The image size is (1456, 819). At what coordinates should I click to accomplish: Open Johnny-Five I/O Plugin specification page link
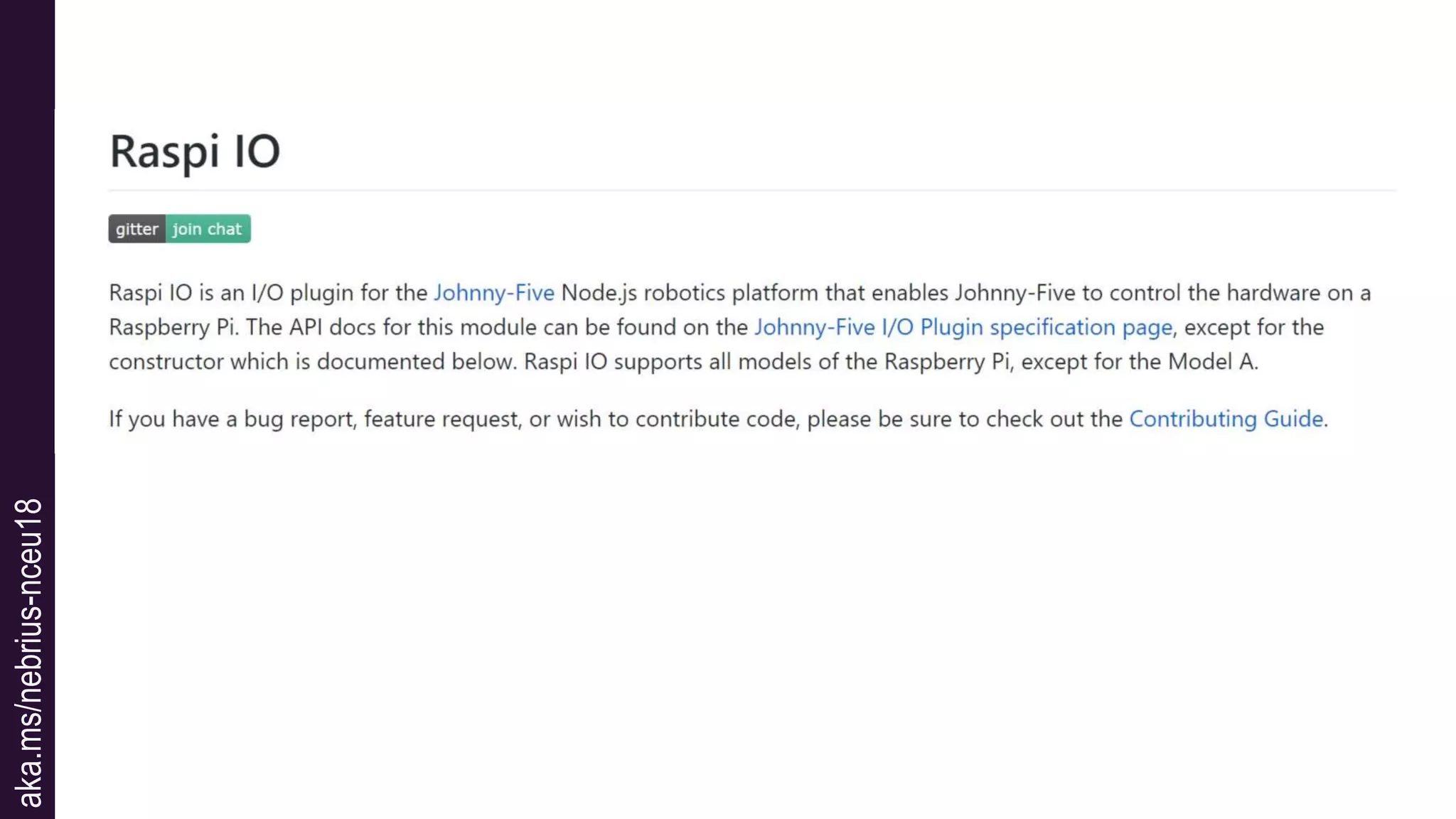pos(963,327)
